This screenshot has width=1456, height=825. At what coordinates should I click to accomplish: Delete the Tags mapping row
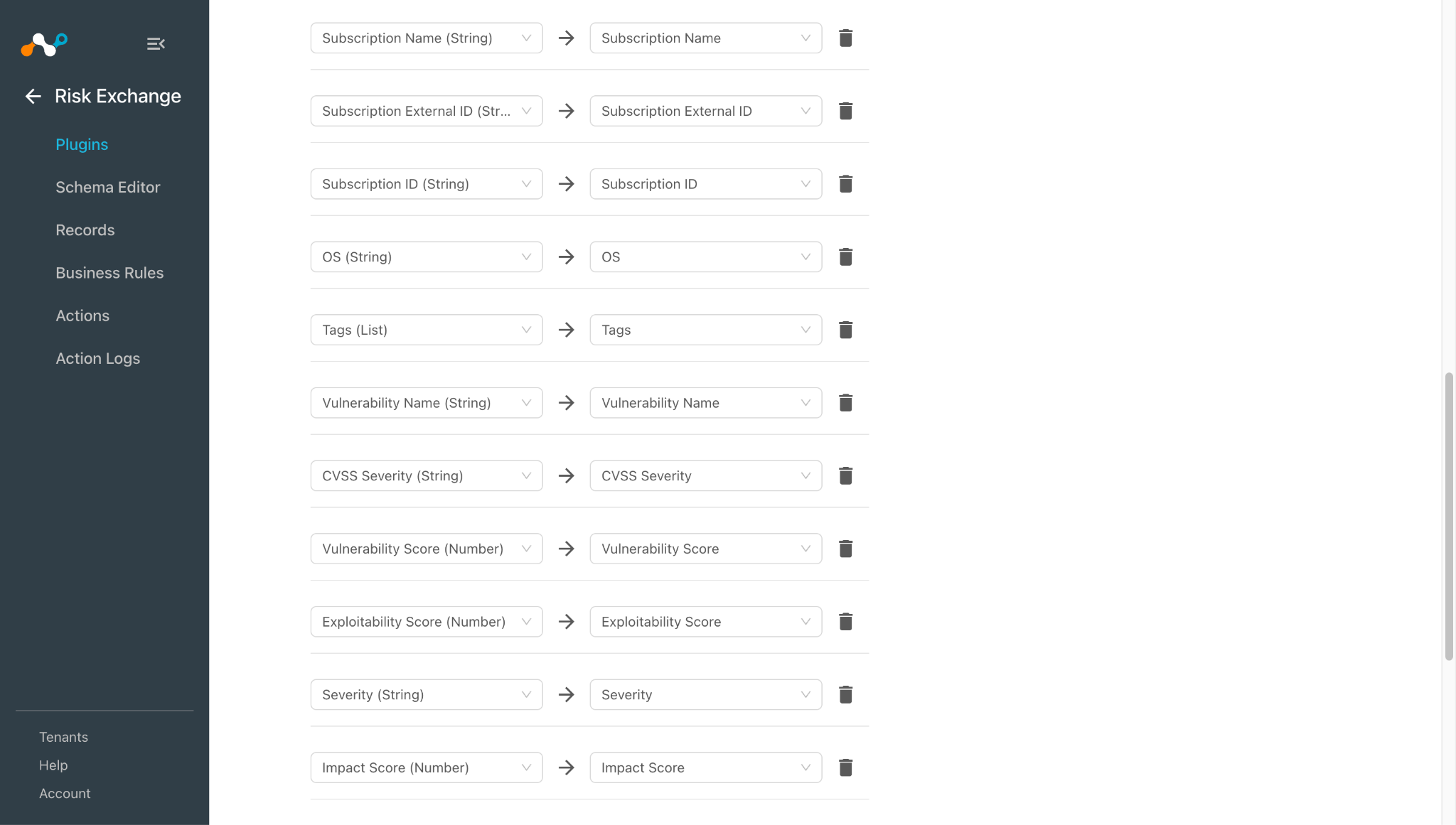point(845,330)
